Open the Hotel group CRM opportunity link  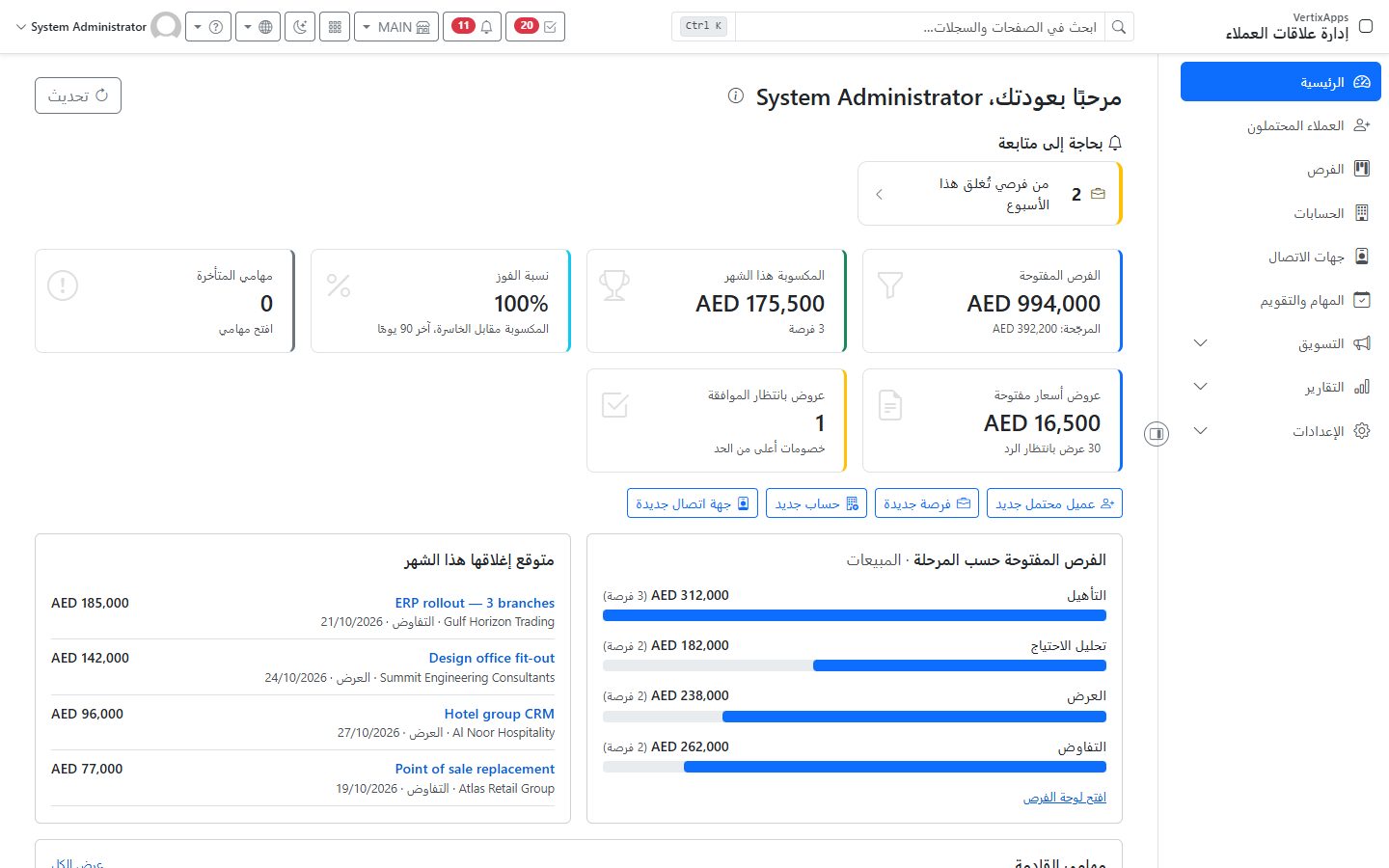(500, 714)
